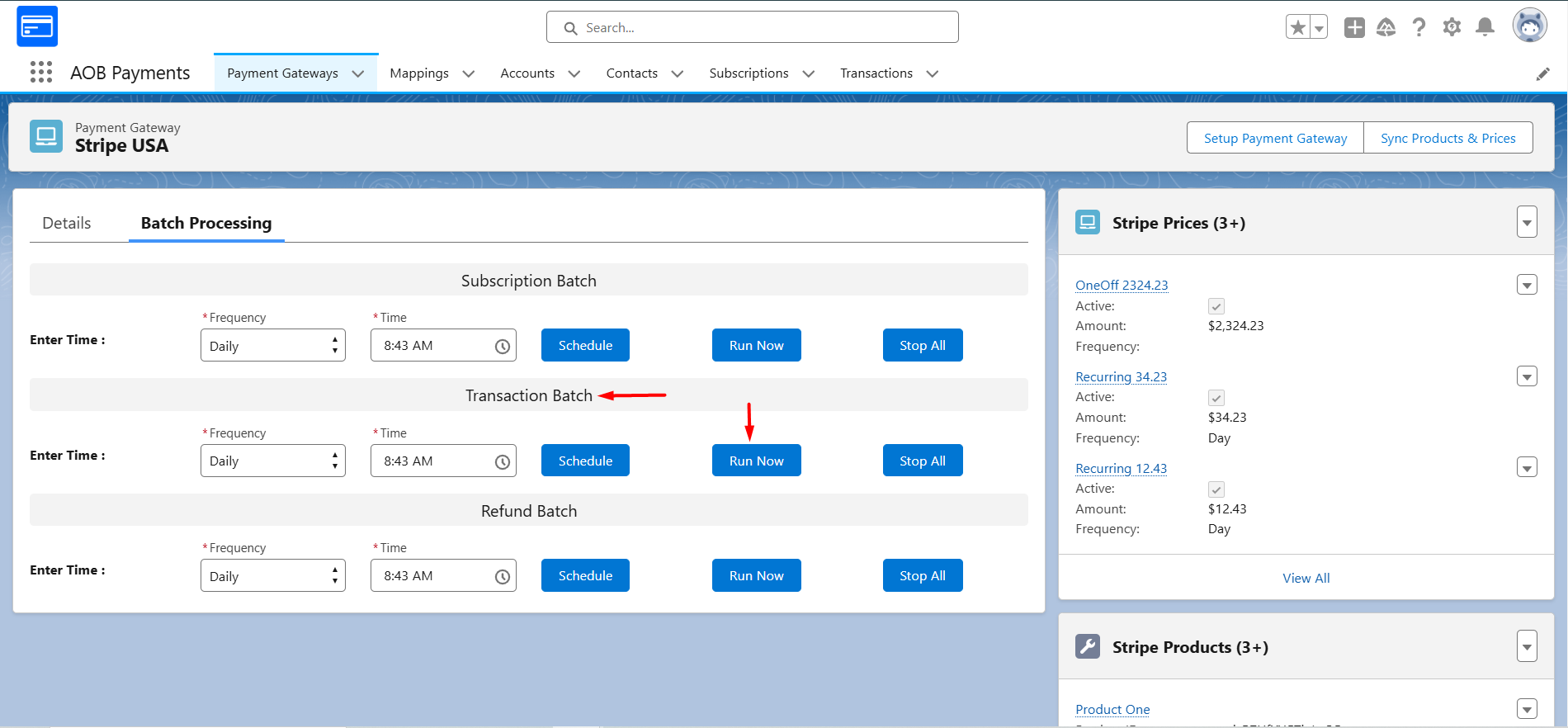
Task: Click the AOB Payments app logo icon
Action: click(37, 26)
